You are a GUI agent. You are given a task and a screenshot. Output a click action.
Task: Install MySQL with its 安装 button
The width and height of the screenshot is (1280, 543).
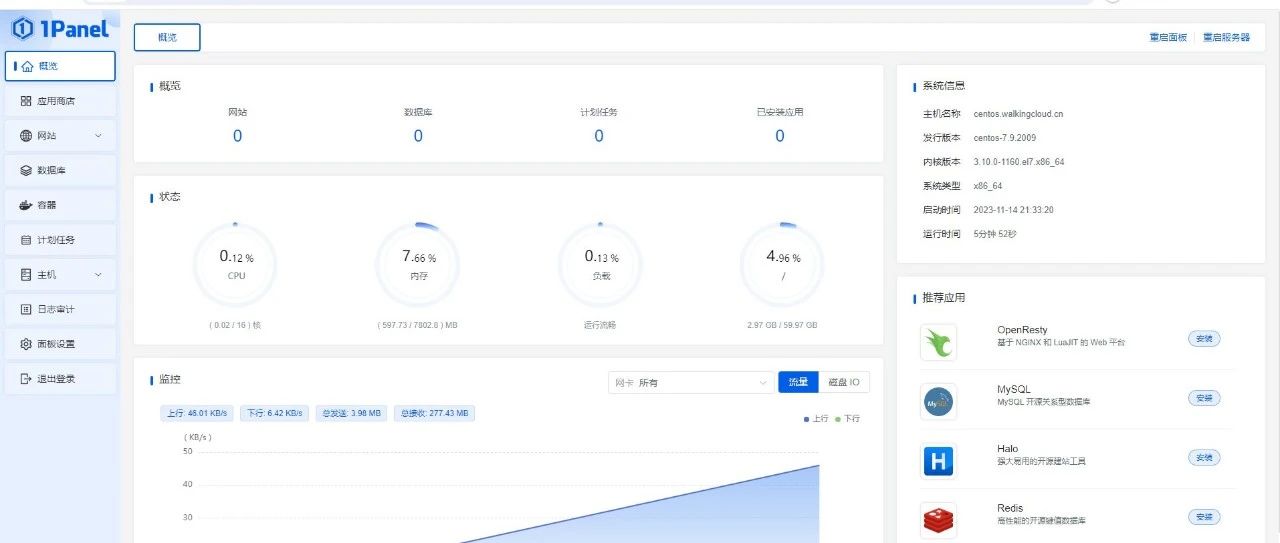(x=1204, y=398)
